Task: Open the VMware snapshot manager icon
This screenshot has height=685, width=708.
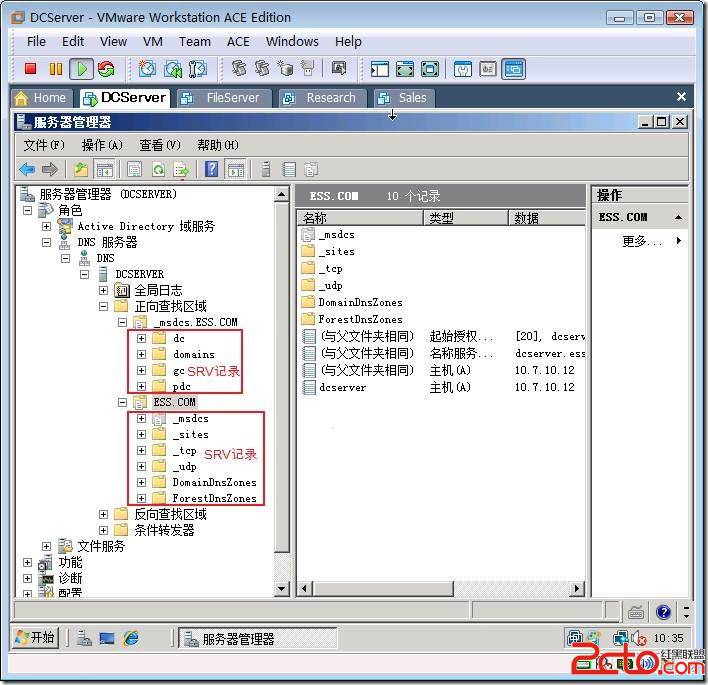Action: 198,69
